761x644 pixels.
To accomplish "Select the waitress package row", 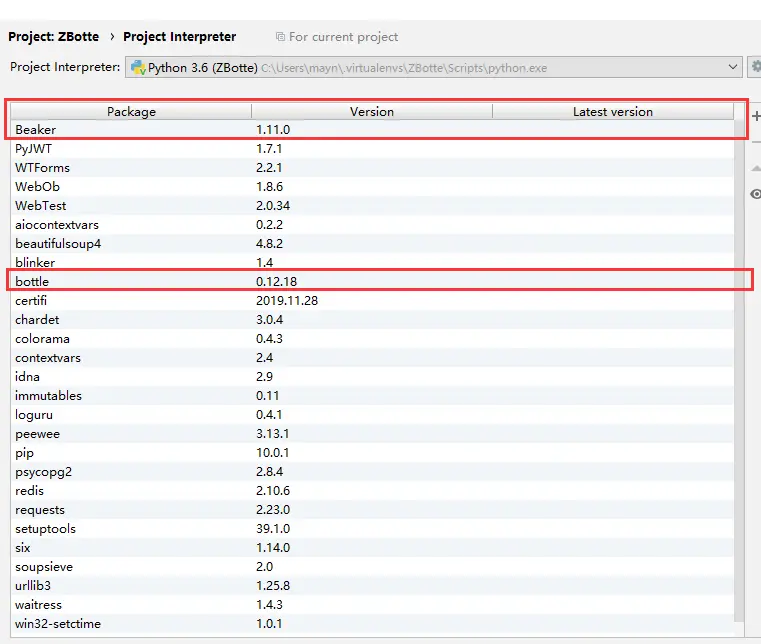I will point(372,605).
